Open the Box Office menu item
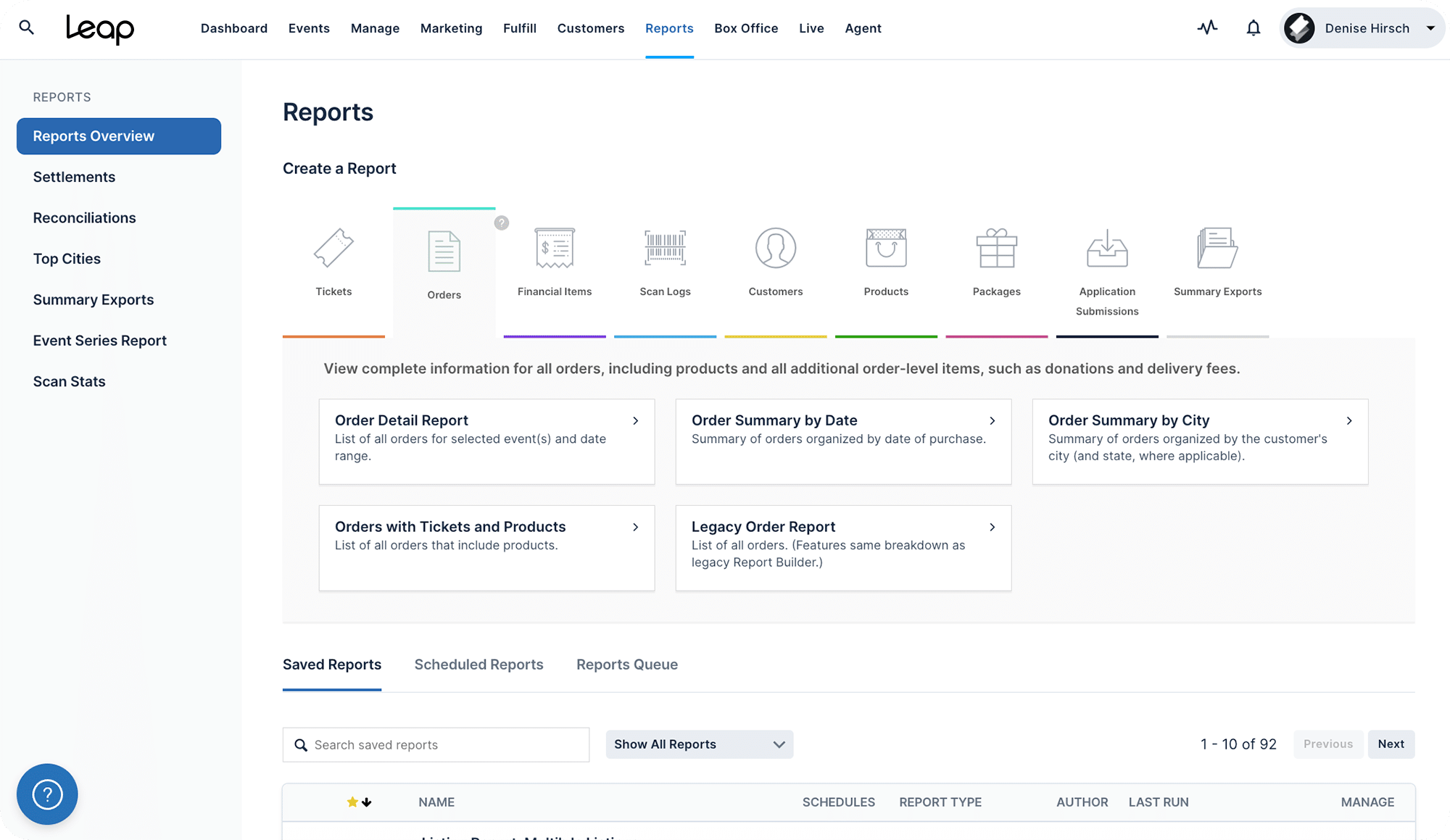This screenshot has height=840, width=1450. coord(746,28)
